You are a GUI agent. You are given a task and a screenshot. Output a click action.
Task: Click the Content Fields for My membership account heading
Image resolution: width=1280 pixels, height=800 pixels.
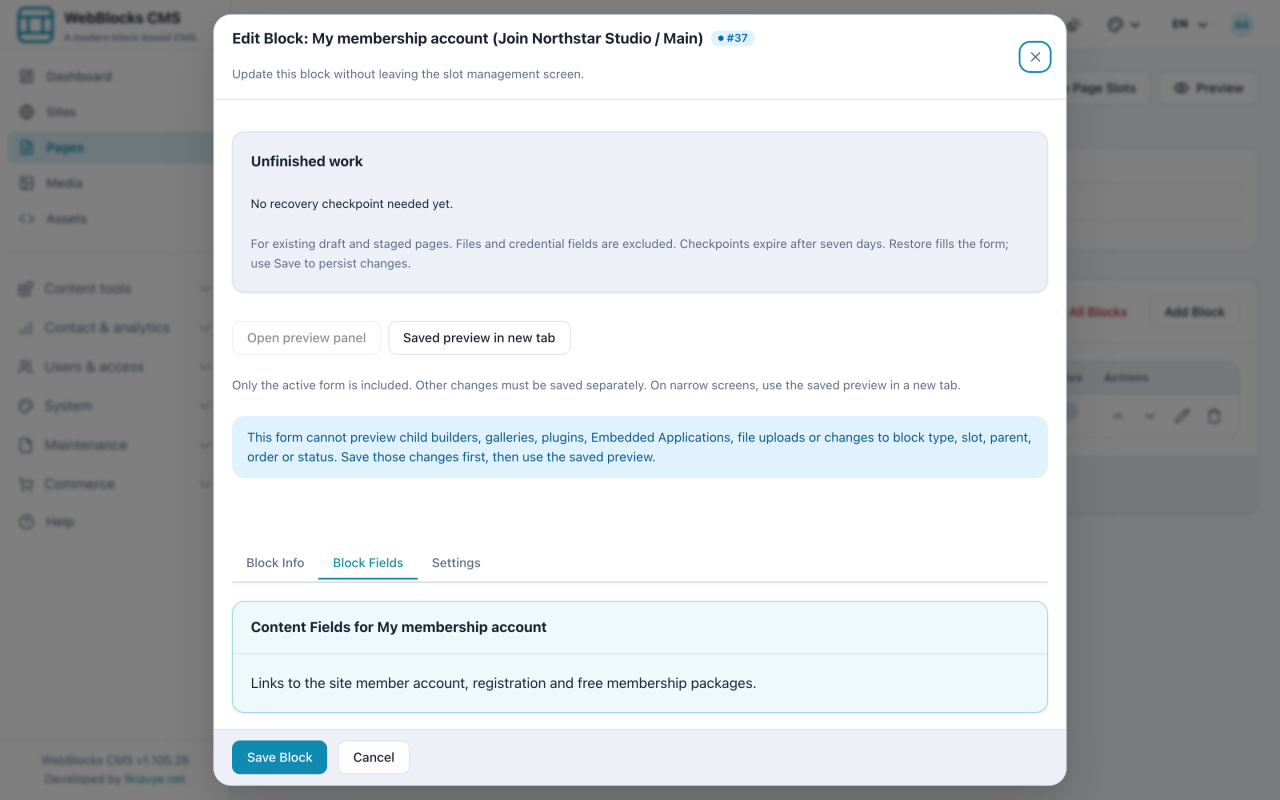[399, 627]
